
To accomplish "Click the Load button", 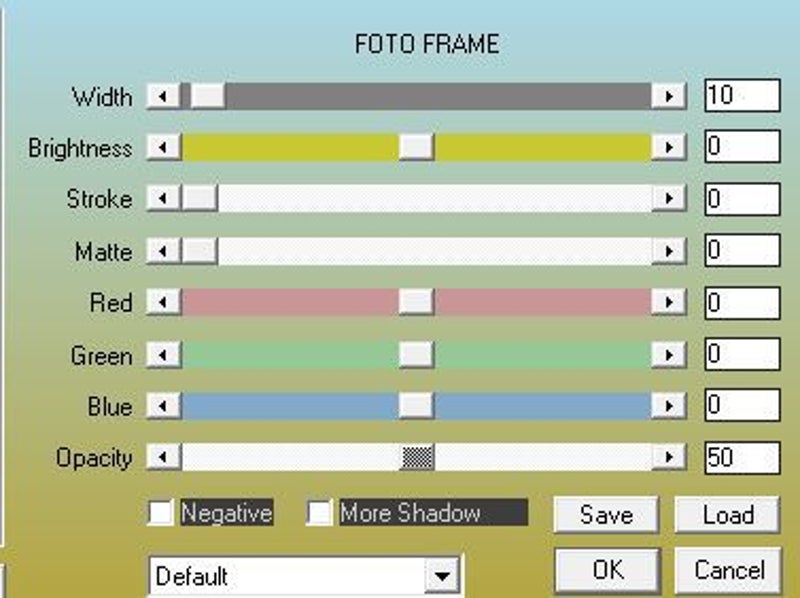I will coord(727,515).
